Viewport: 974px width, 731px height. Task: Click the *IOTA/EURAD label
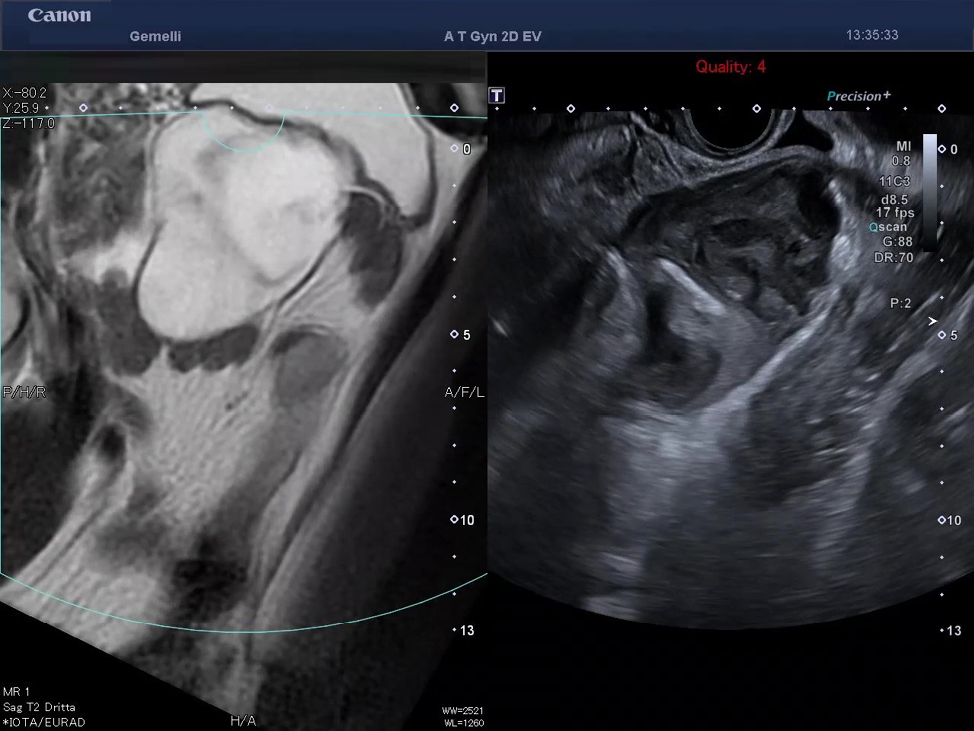coord(43,722)
